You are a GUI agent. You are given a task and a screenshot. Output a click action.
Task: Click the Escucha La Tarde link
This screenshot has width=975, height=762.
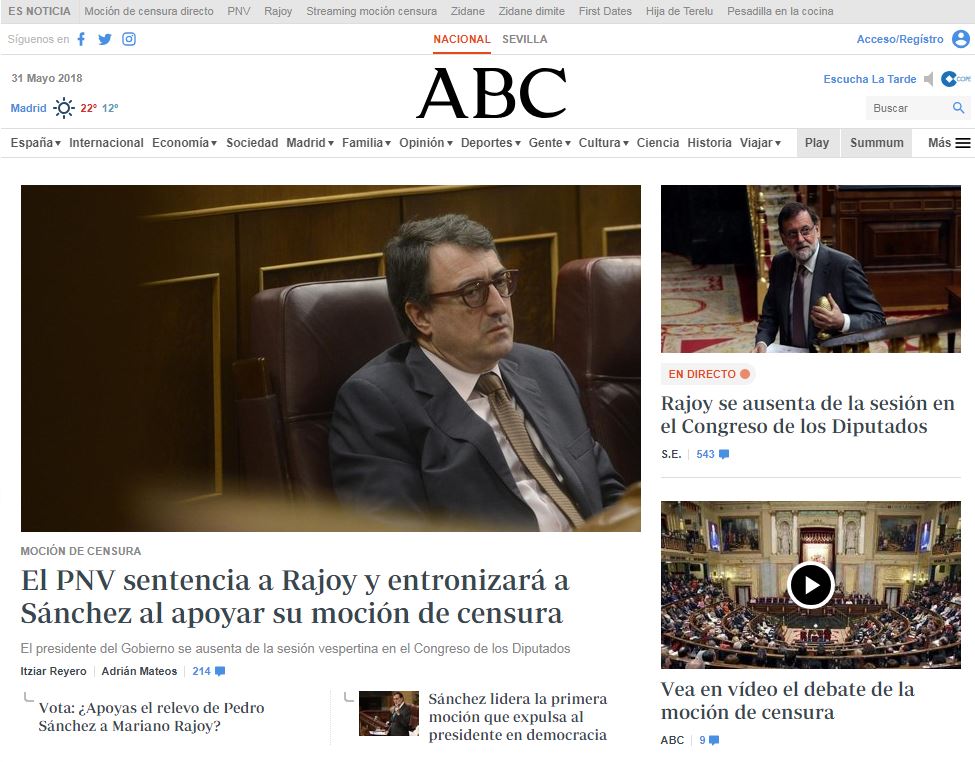tap(870, 79)
